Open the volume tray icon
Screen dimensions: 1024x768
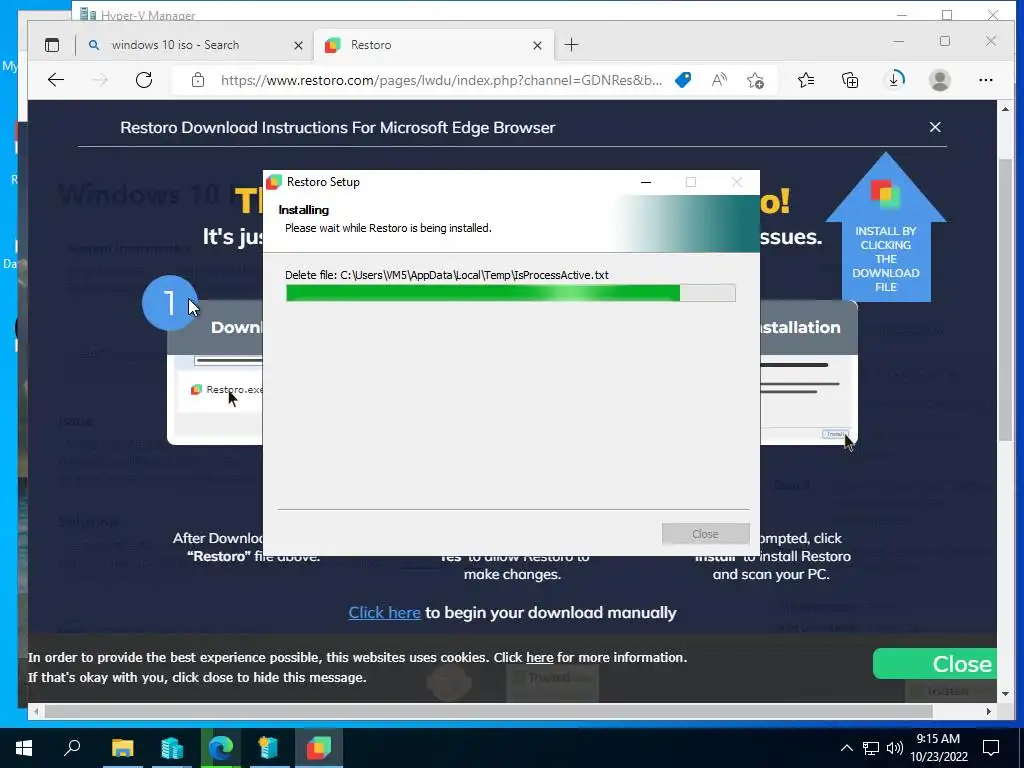click(894, 748)
